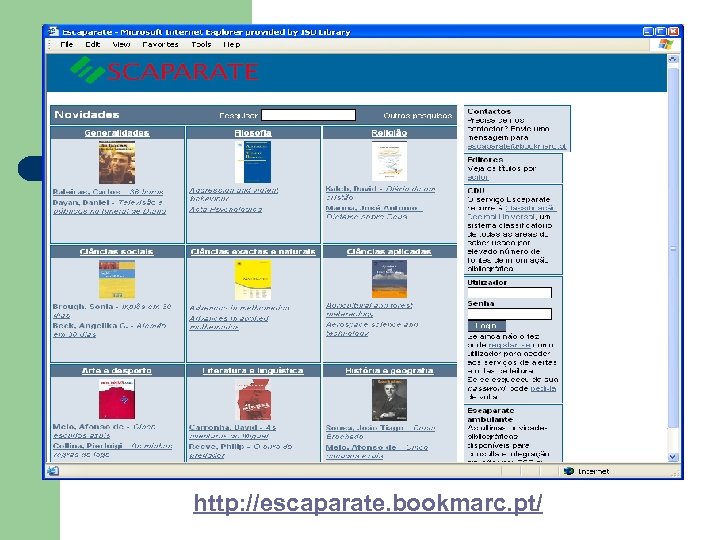Click the vertical scrollbar thumb

(673, 248)
